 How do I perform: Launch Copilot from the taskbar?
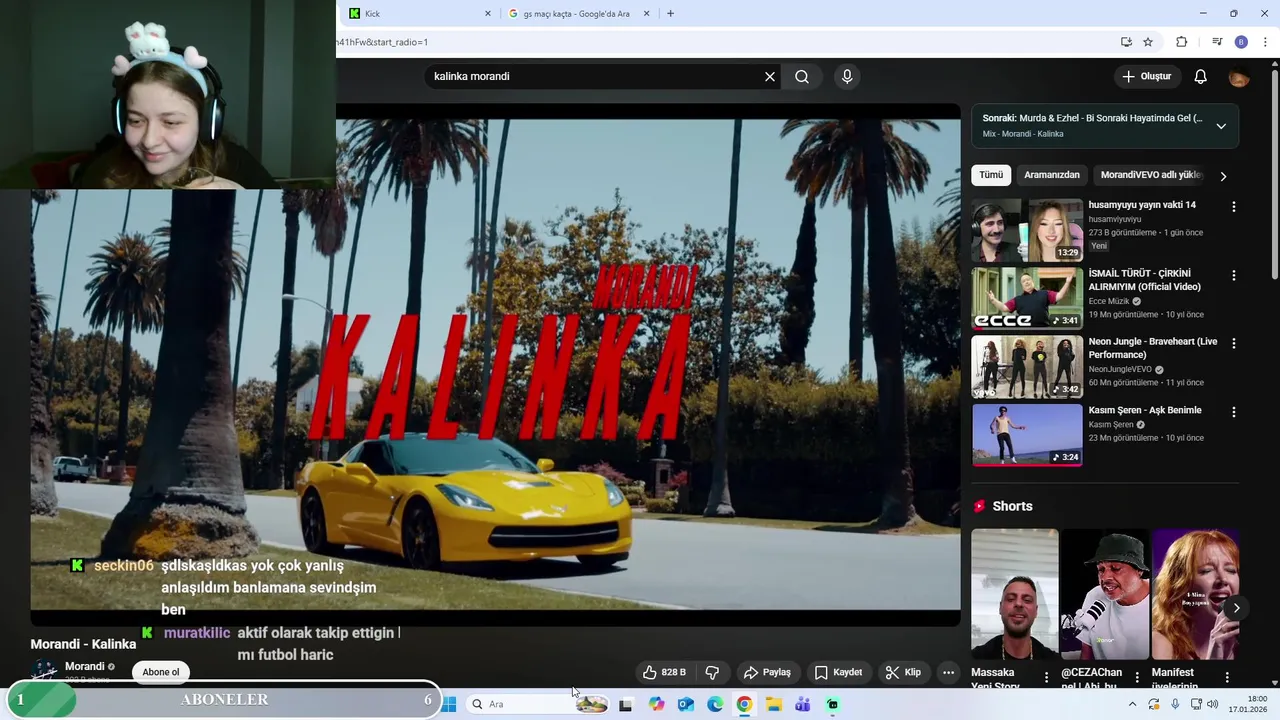point(656,704)
